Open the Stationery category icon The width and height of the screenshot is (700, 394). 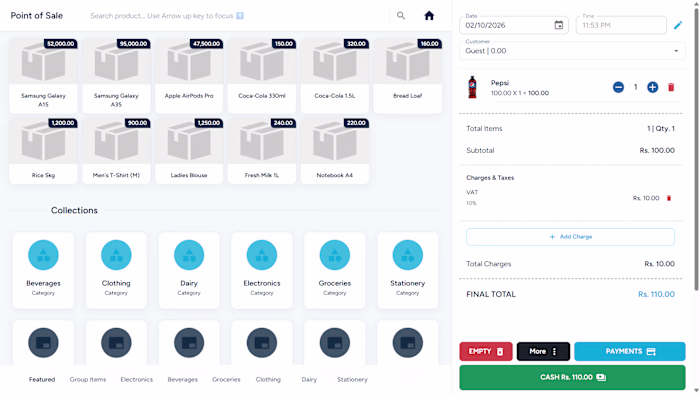[x=408, y=255]
